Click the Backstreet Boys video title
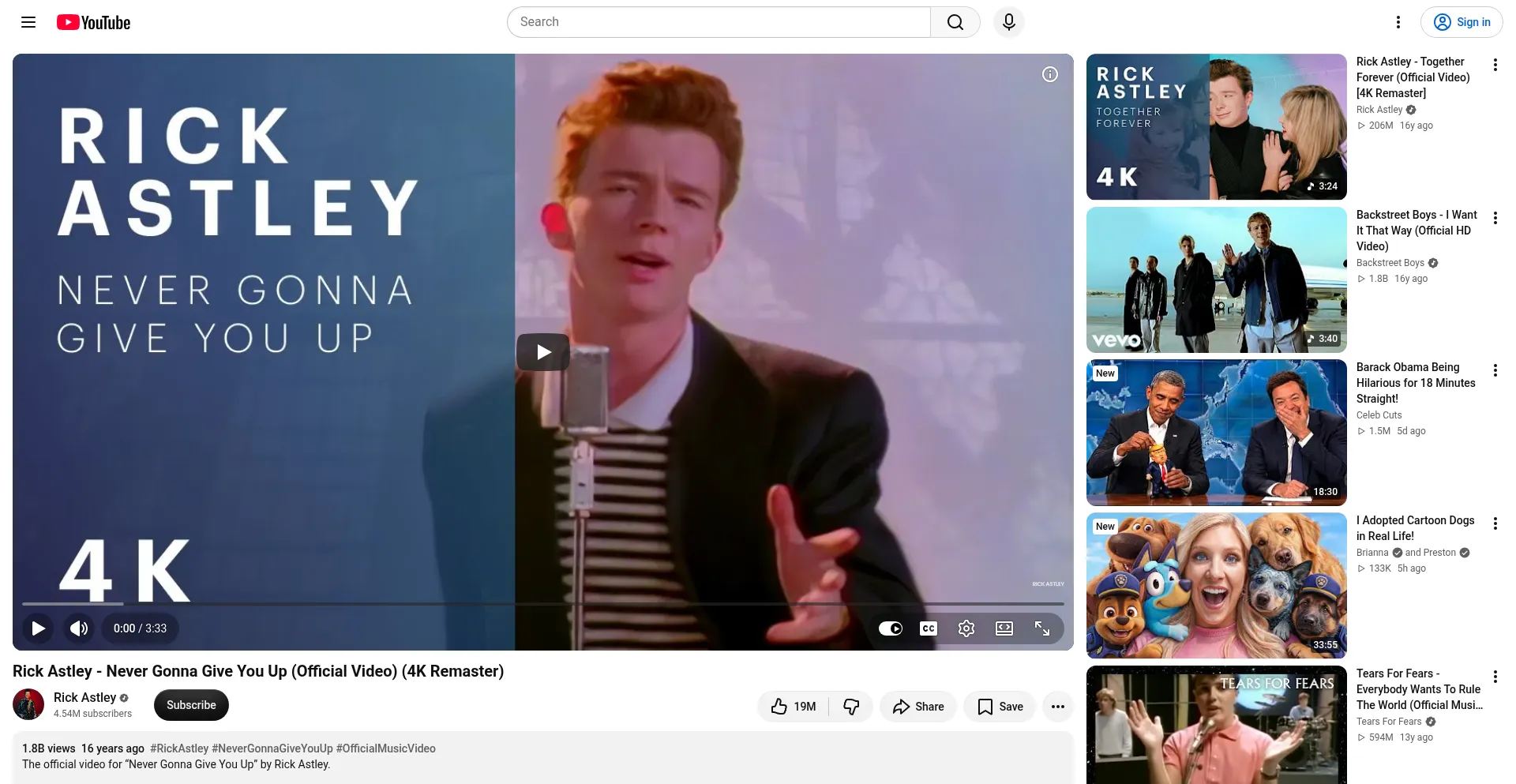The height and width of the screenshot is (784, 1516). coord(1417,231)
